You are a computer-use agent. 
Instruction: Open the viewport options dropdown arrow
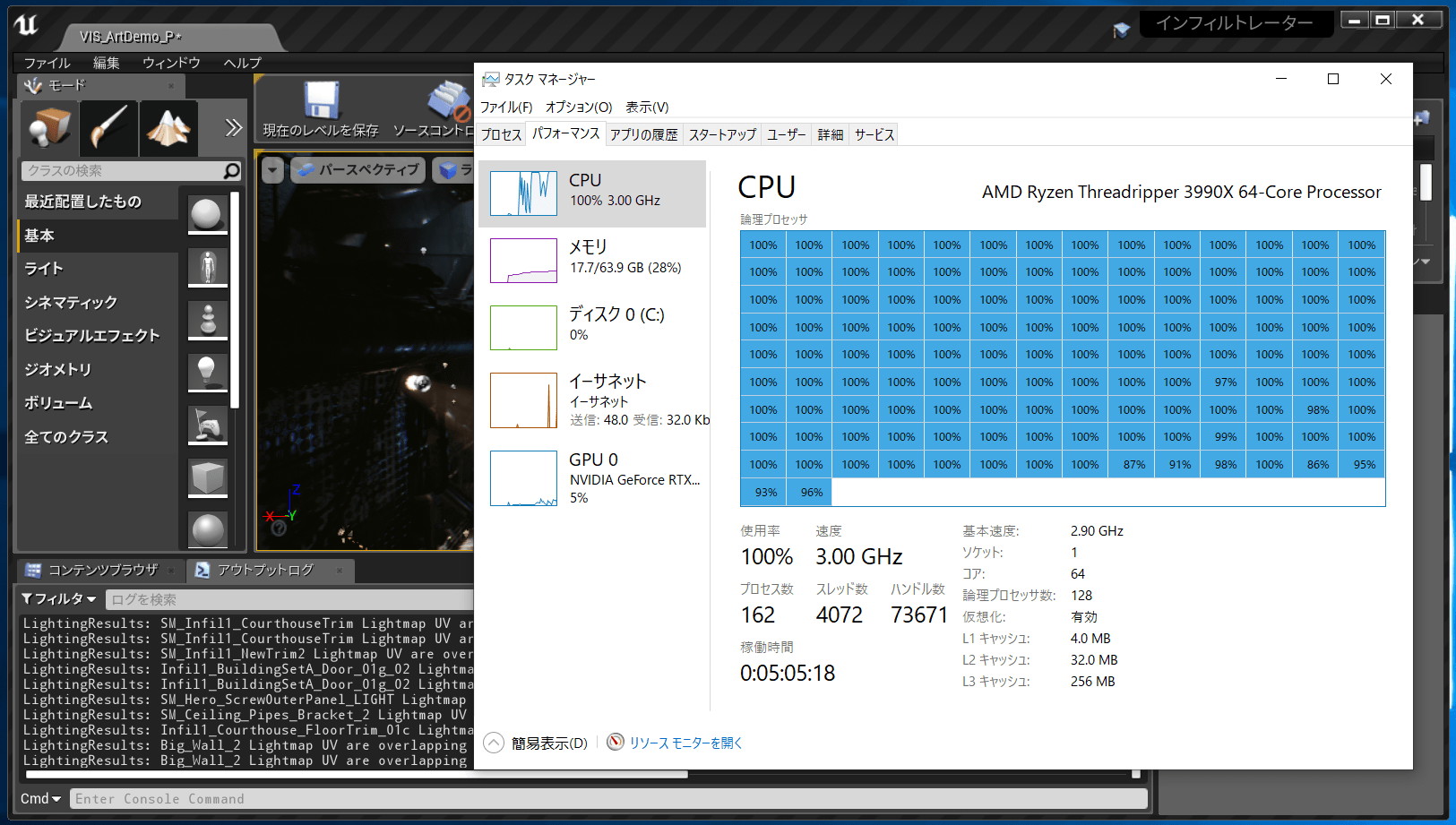tap(272, 170)
